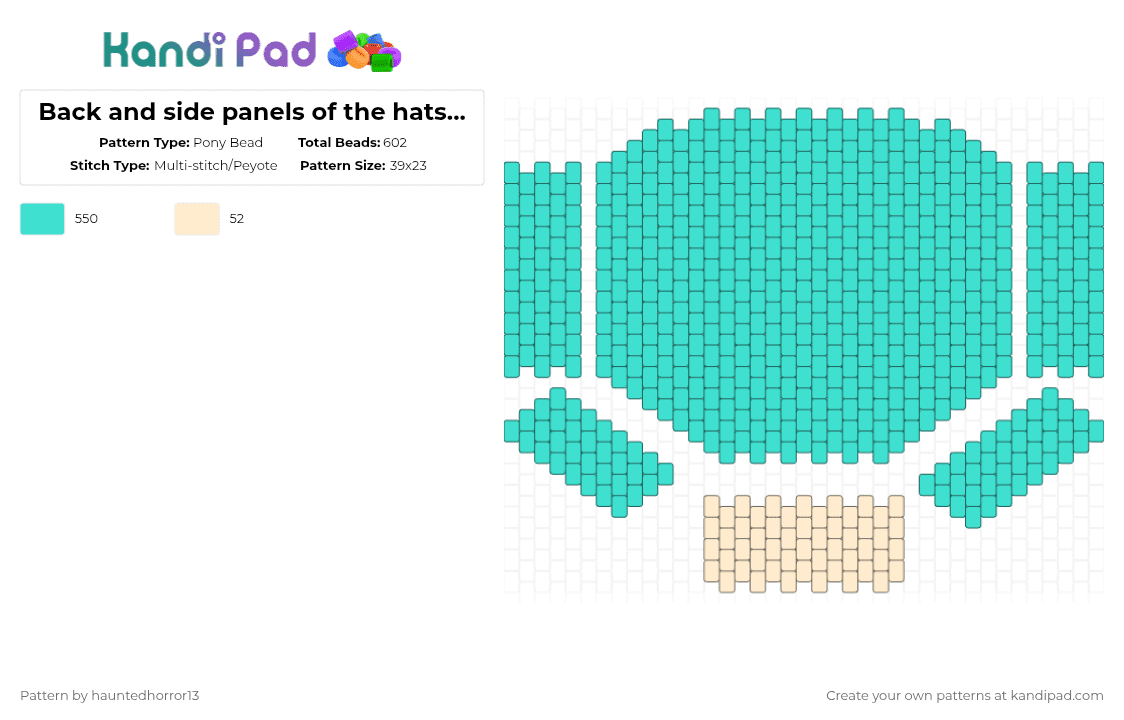Click the cream bead panel at bottom

pos(804,544)
